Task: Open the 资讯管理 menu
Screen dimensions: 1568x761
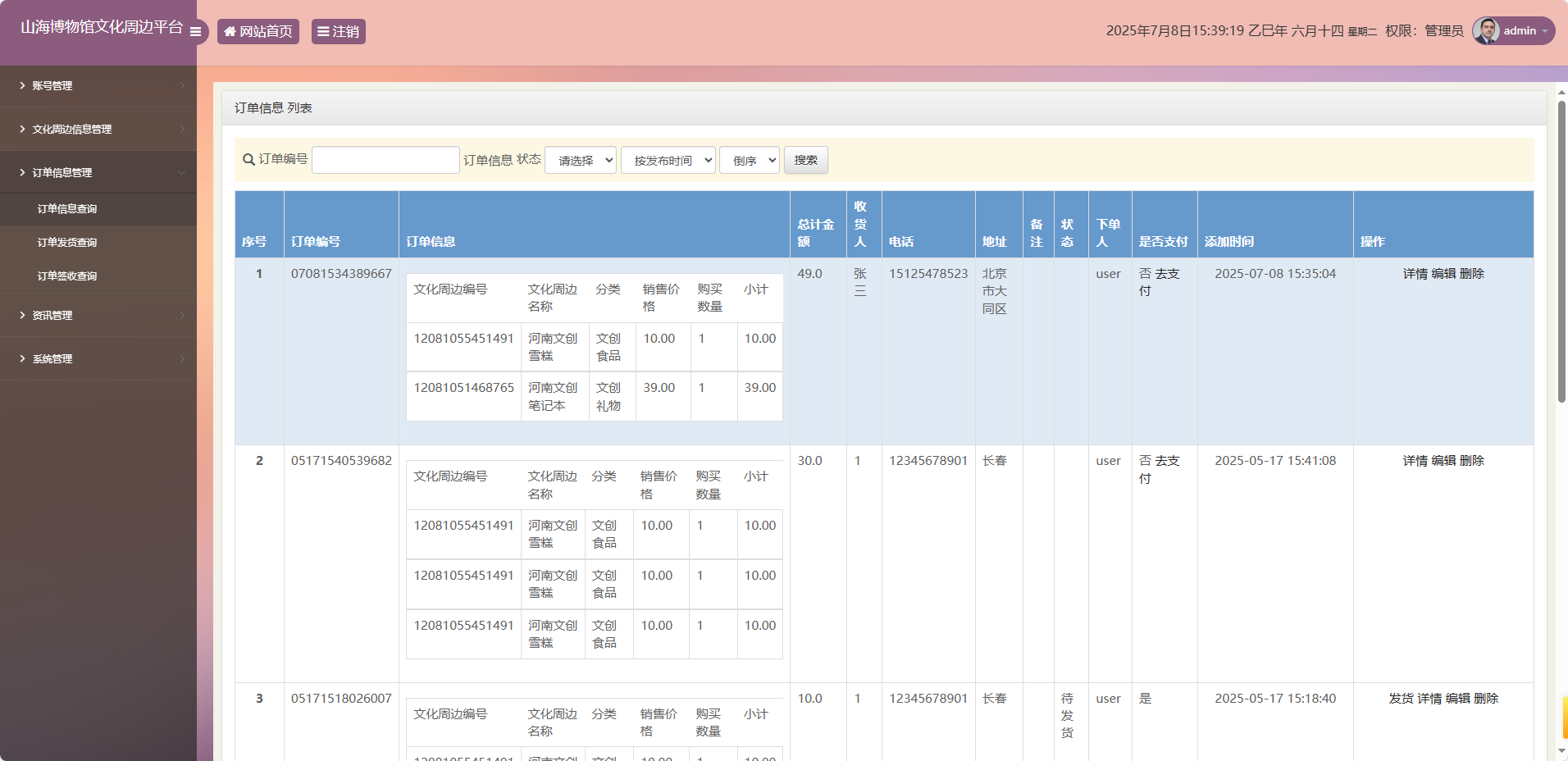Action: point(52,315)
